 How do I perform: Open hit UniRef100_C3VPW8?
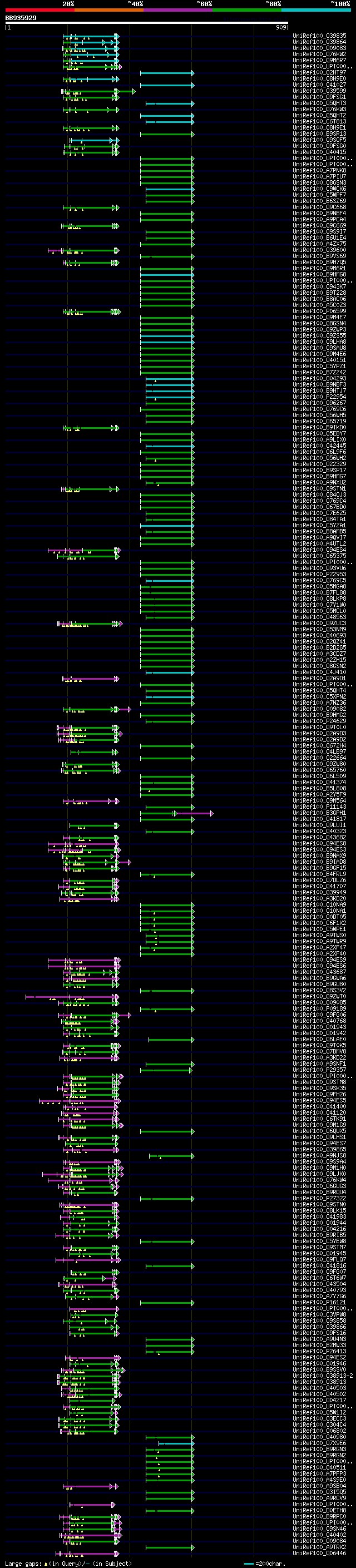coord(319,1314)
